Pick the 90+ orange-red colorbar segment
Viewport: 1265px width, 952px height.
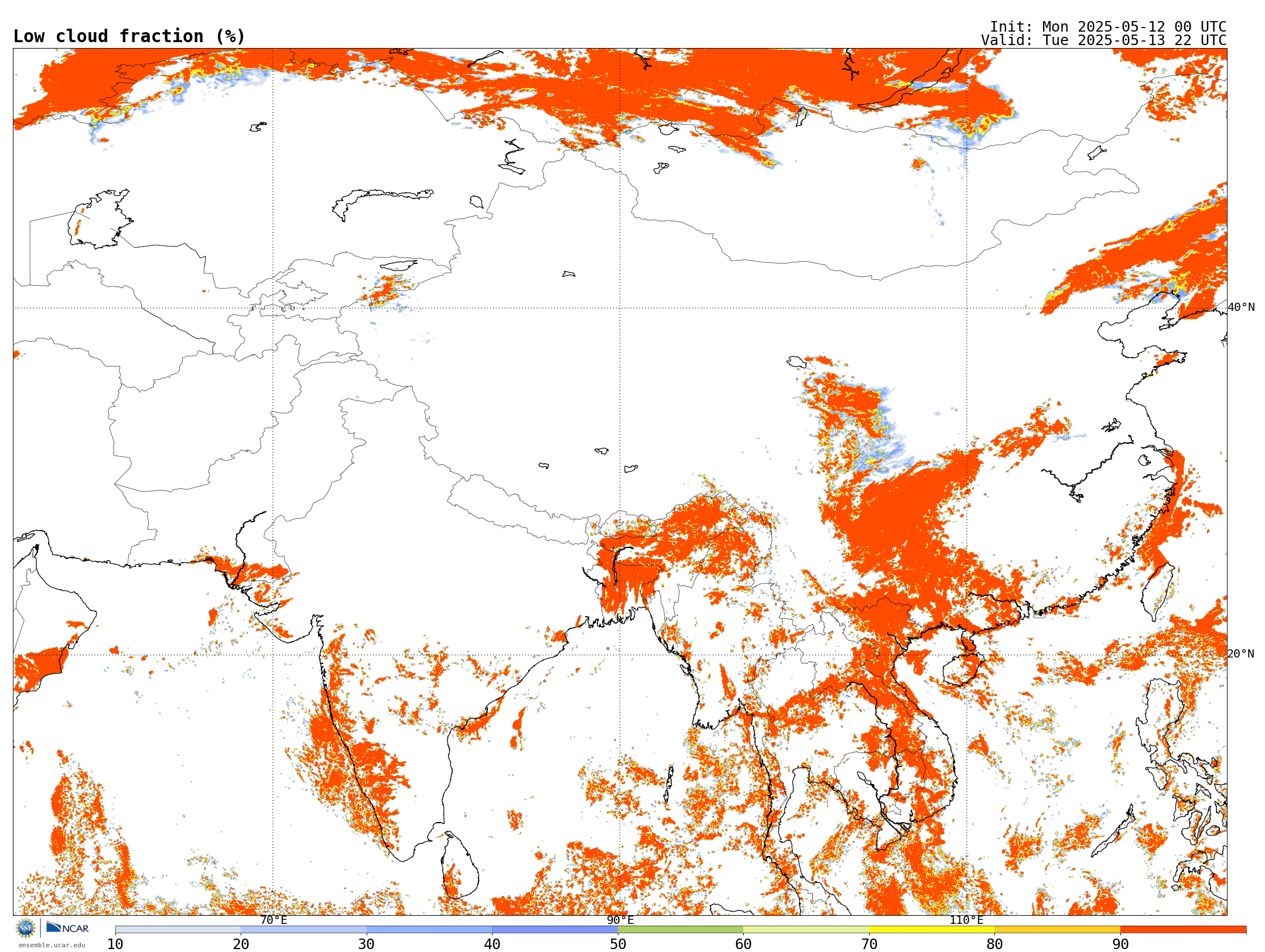click(x=1183, y=930)
